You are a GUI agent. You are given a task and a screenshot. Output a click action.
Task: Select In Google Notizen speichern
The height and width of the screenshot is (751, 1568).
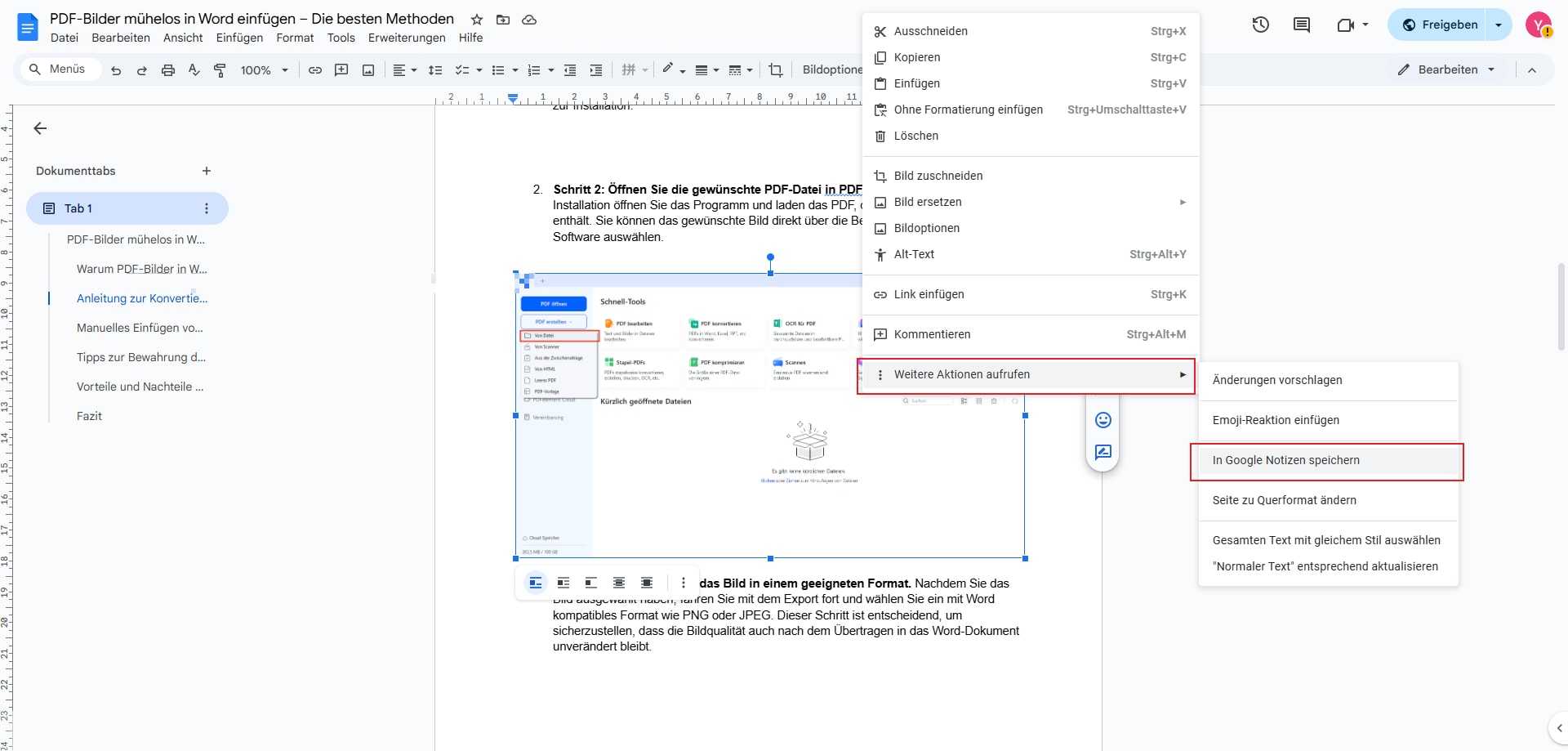[1328, 460]
